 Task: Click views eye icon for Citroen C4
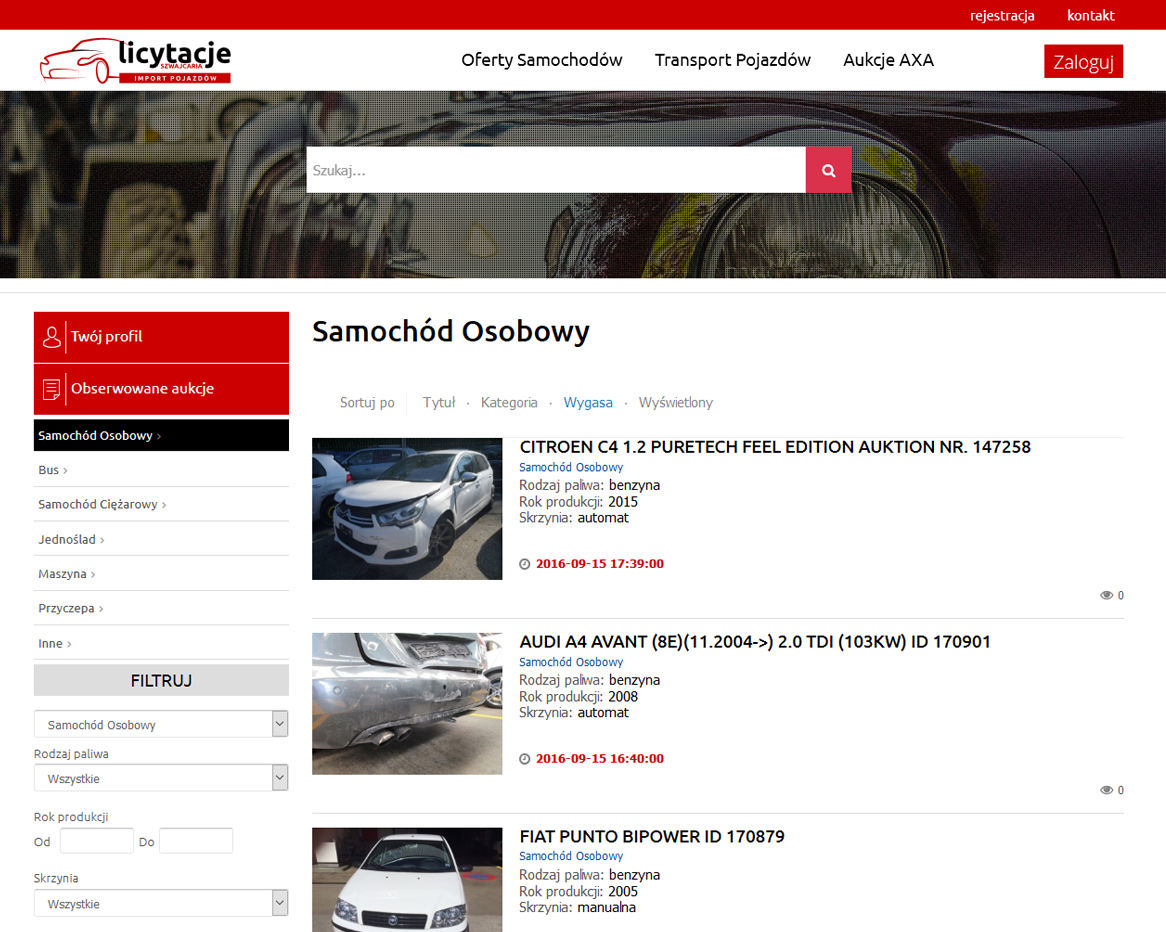coord(1107,595)
